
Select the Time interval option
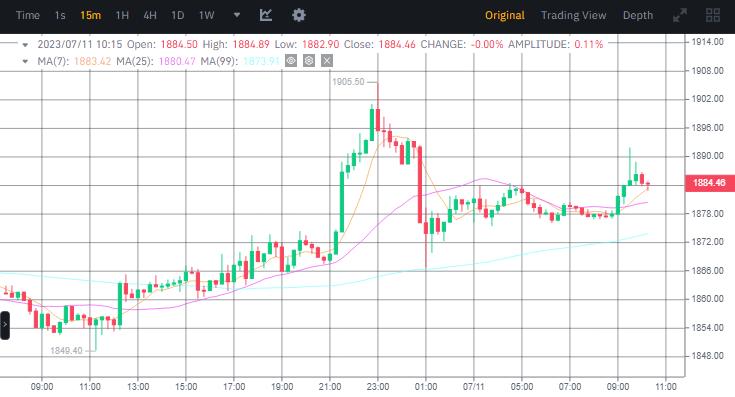tap(28, 15)
